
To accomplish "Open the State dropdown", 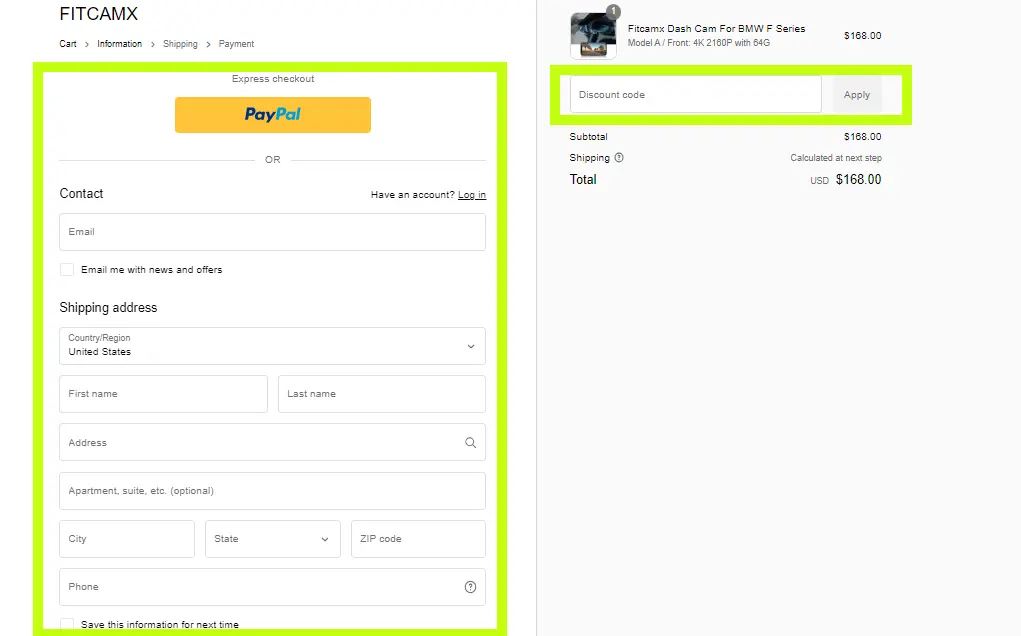I will (272, 539).
